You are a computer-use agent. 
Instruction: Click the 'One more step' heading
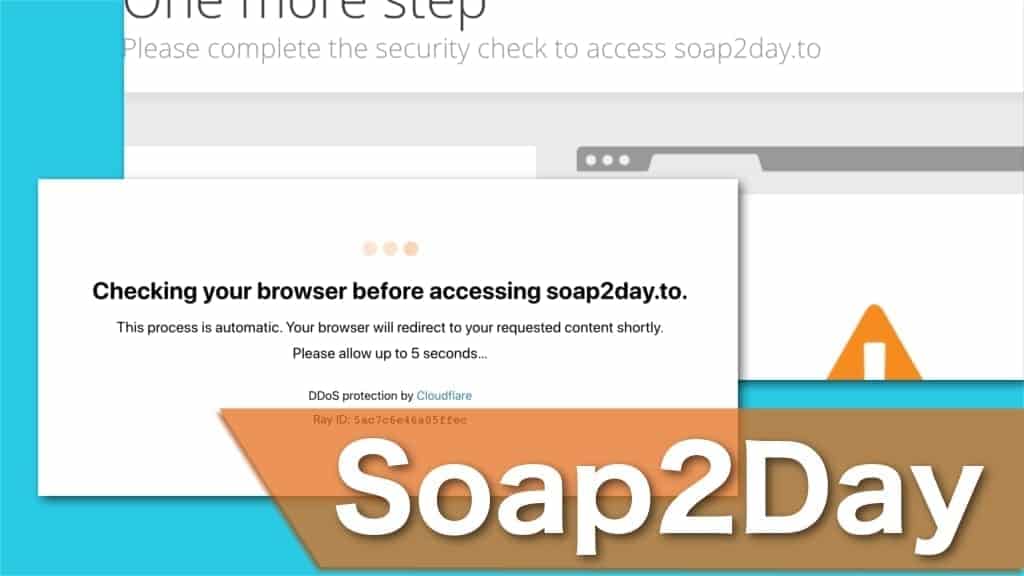304,10
